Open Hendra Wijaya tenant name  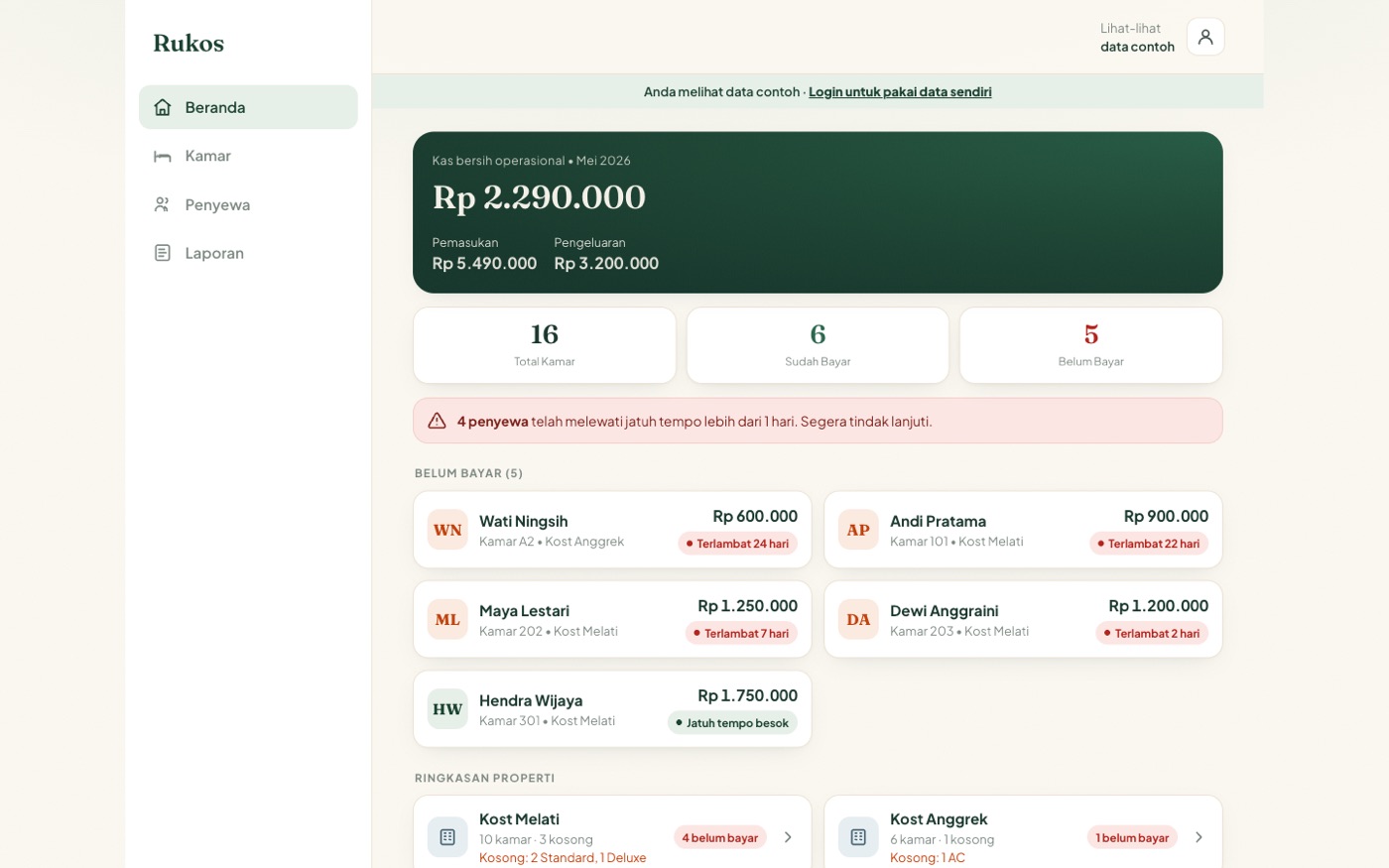click(531, 700)
